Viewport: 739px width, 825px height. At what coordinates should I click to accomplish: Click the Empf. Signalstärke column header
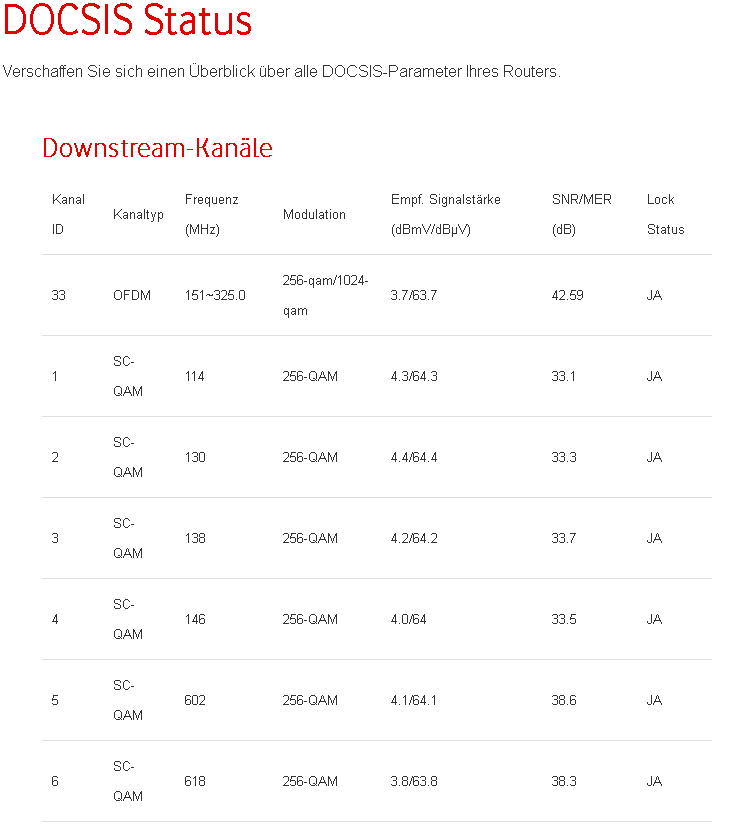pyautogui.click(x=445, y=214)
